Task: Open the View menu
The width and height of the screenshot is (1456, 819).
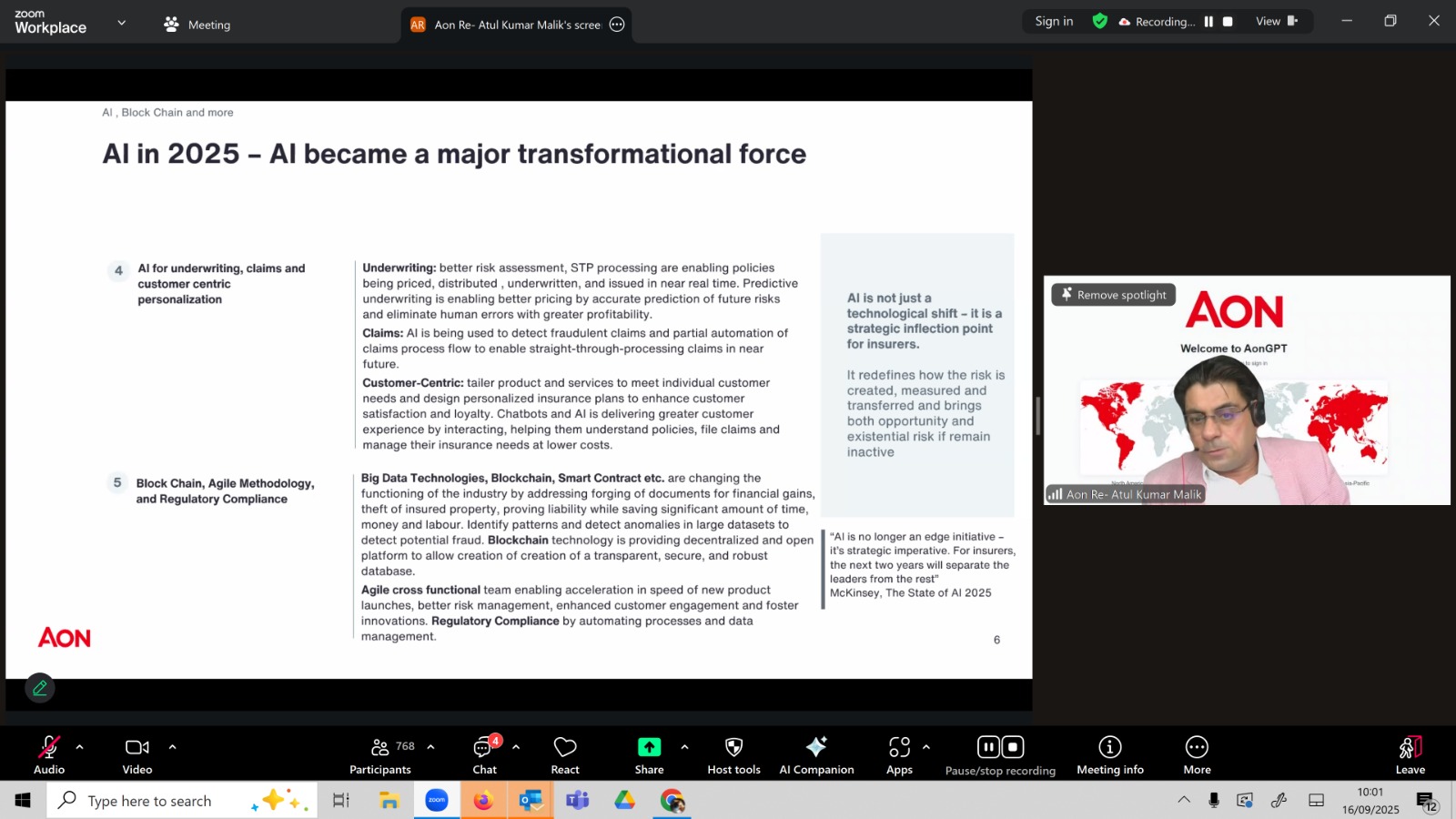Action: click(x=1276, y=21)
